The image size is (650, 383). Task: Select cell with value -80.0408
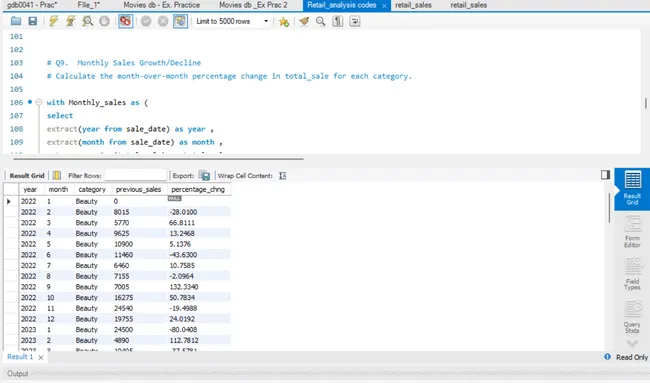click(x=199, y=330)
